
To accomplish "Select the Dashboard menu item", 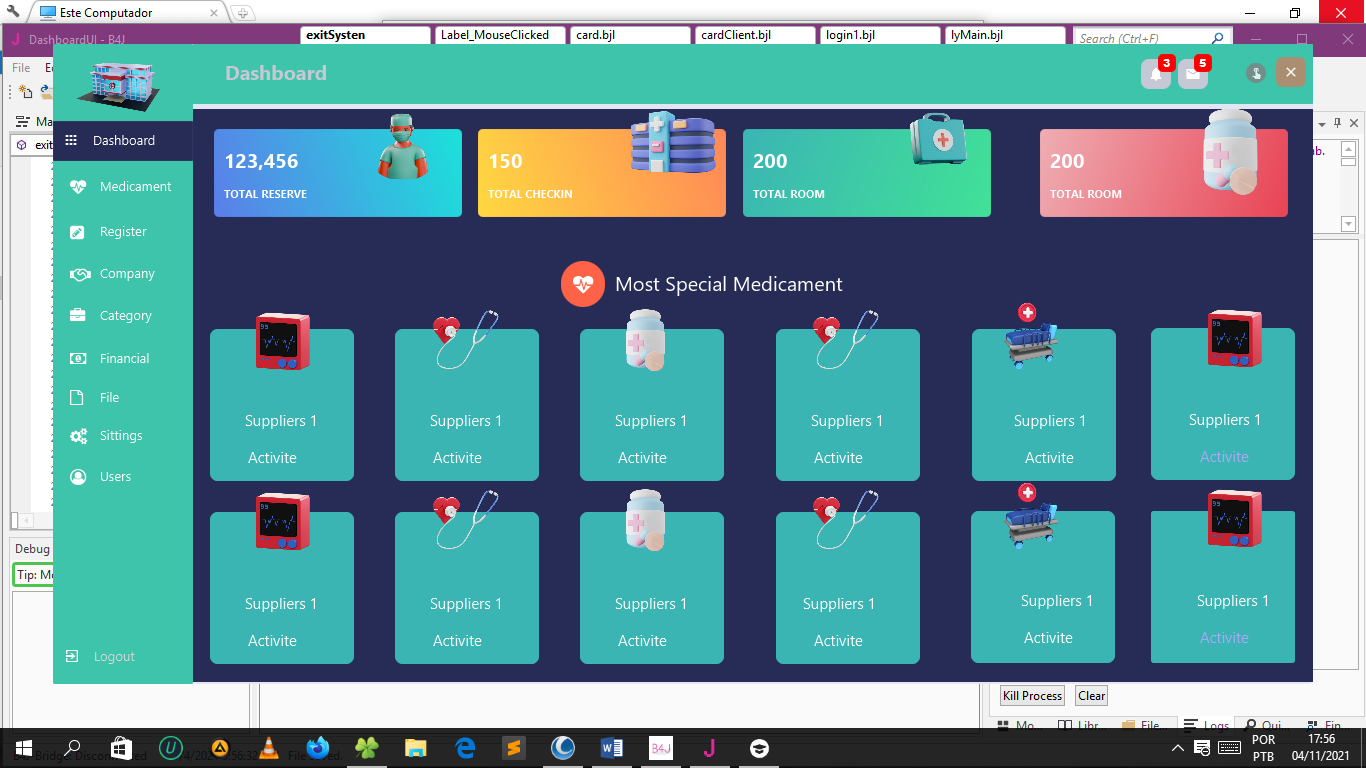I will [x=123, y=141].
